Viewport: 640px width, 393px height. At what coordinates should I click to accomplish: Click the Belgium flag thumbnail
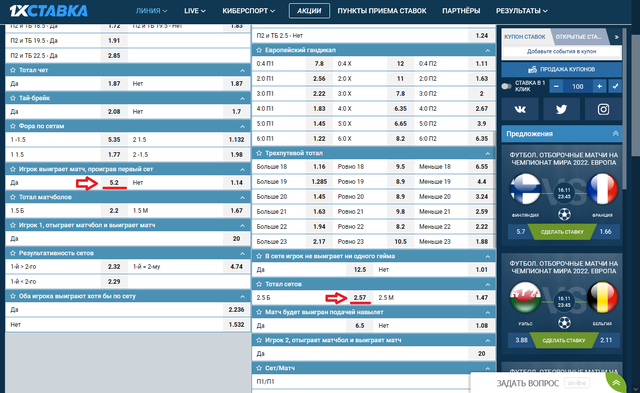click(602, 297)
